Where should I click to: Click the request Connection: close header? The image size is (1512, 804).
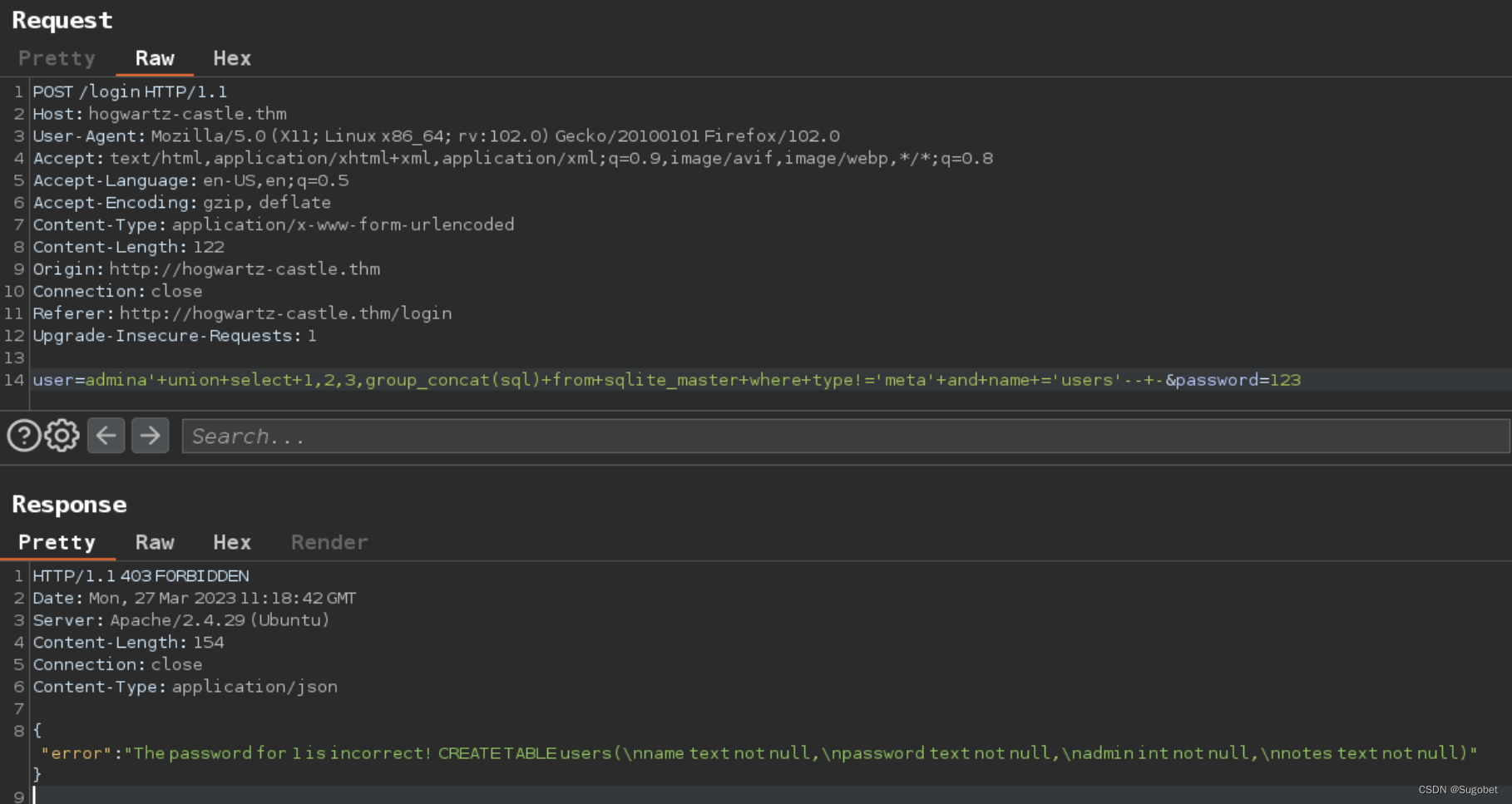(x=117, y=291)
